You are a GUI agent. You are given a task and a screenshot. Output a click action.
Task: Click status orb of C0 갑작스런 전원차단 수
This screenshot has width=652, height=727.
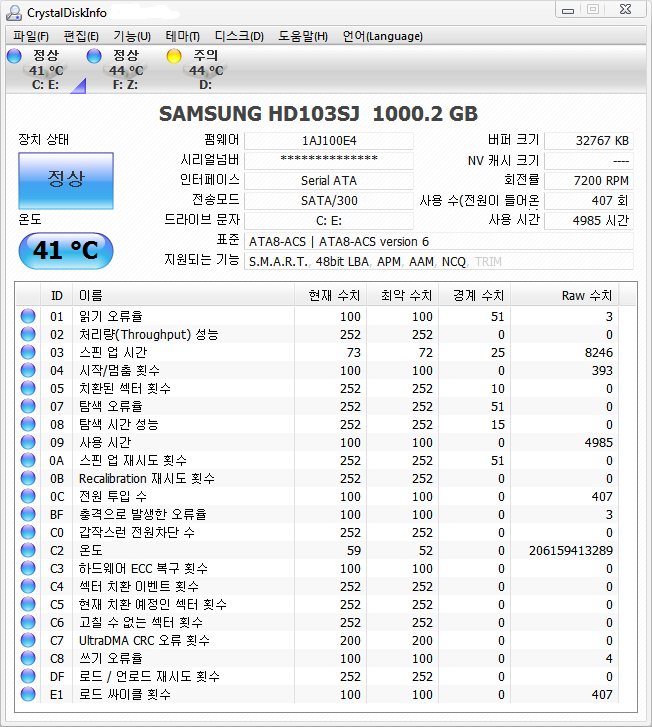[x=28, y=532]
